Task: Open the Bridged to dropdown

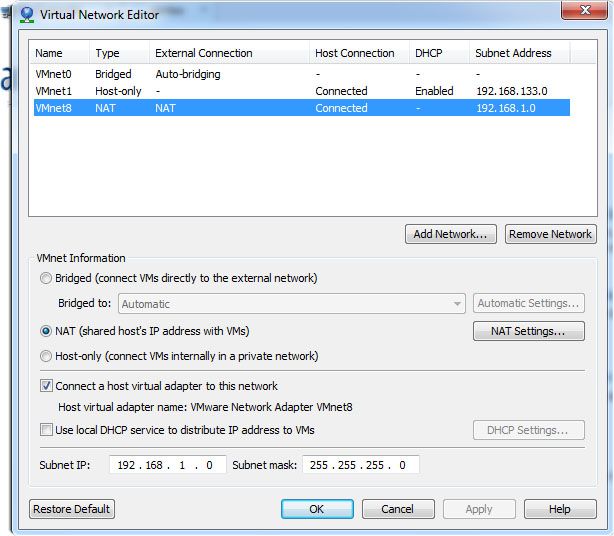Action: (x=292, y=303)
